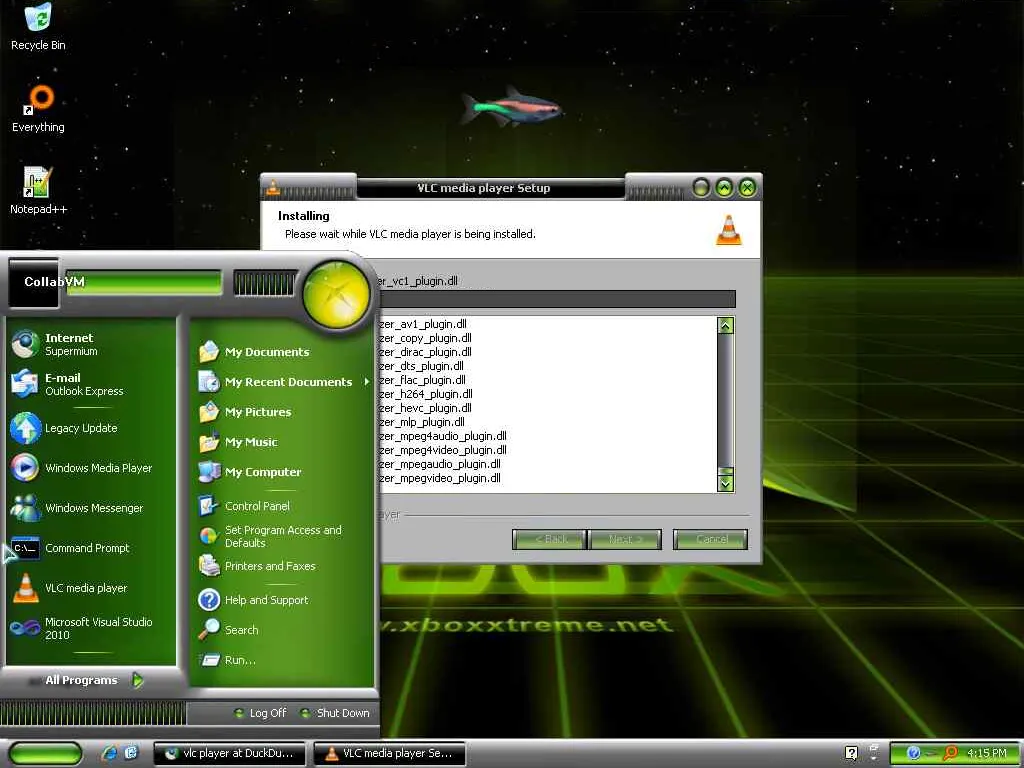Click the Shut Down button
This screenshot has height=768, width=1024.
click(x=335, y=713)
